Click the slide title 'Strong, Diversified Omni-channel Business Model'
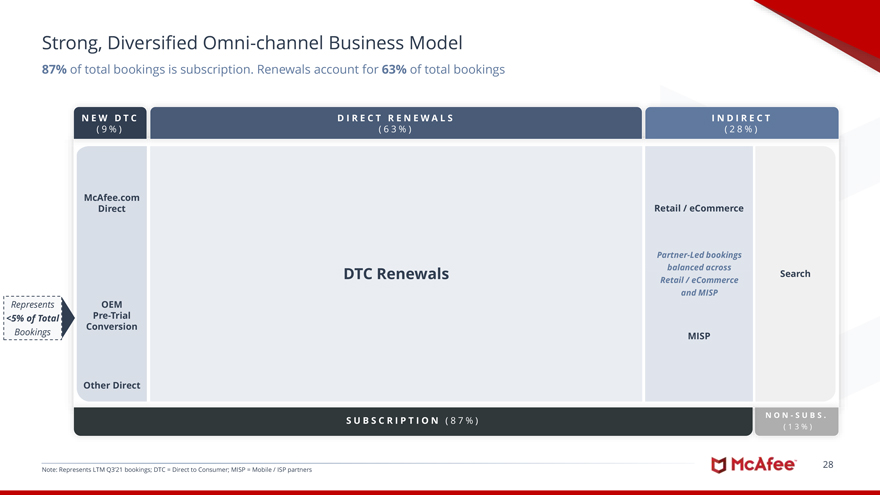 [x=252, y=43]
